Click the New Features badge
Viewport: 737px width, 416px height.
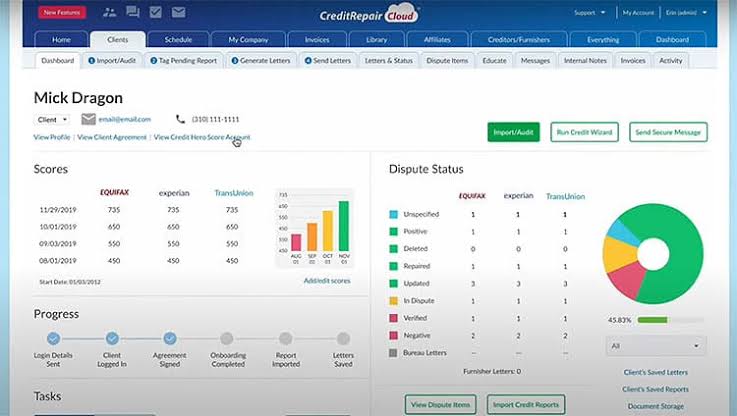(62, 13)
